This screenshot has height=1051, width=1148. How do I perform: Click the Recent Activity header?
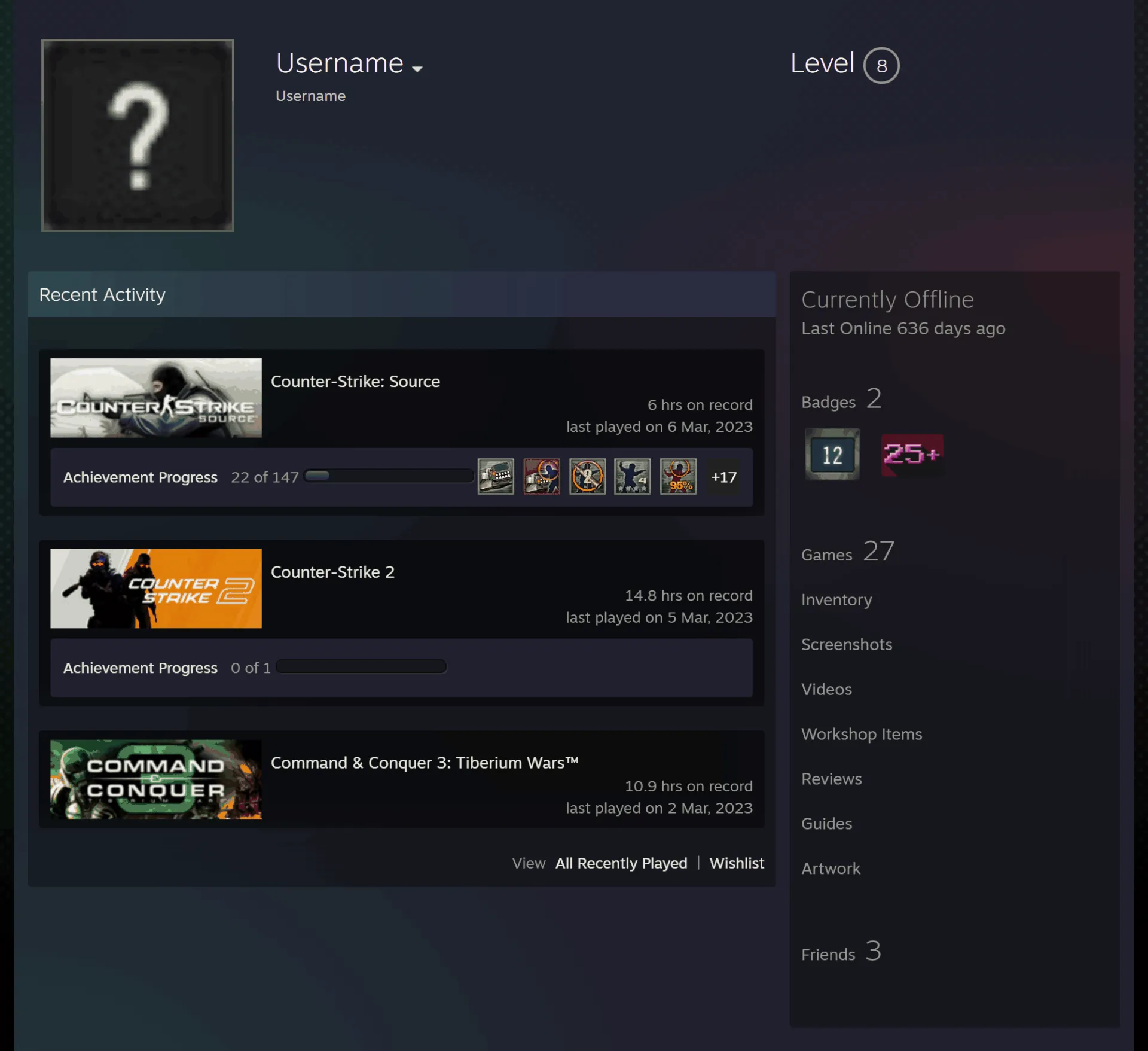pyautogui.click(x=401, y=294)
